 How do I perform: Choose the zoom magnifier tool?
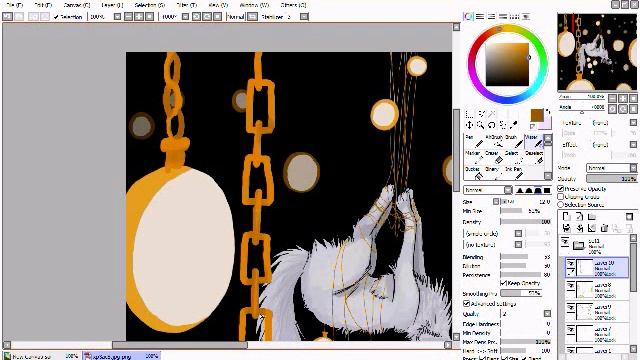[480, 125]
